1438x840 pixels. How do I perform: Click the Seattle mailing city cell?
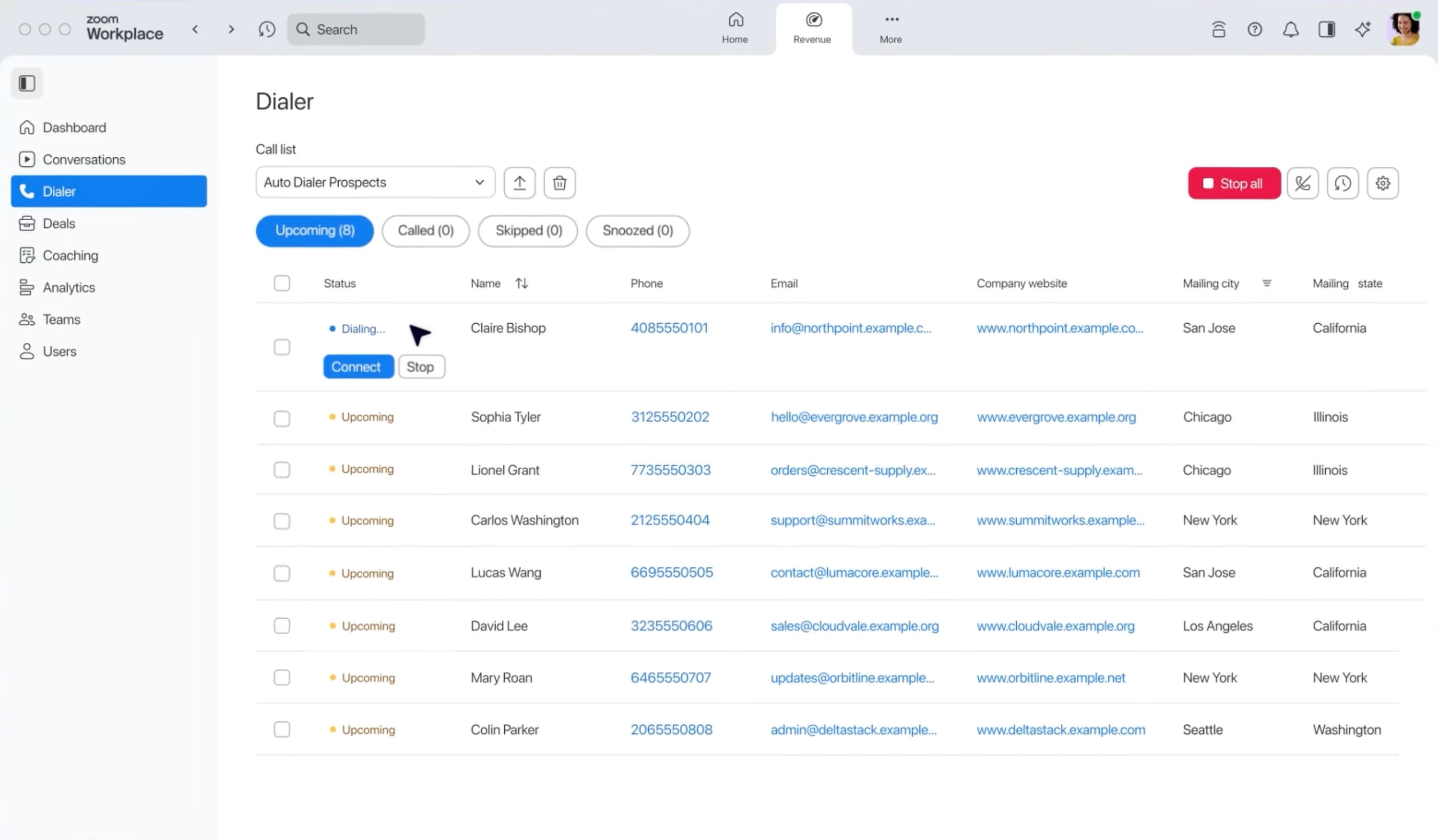coord(1202,729)
